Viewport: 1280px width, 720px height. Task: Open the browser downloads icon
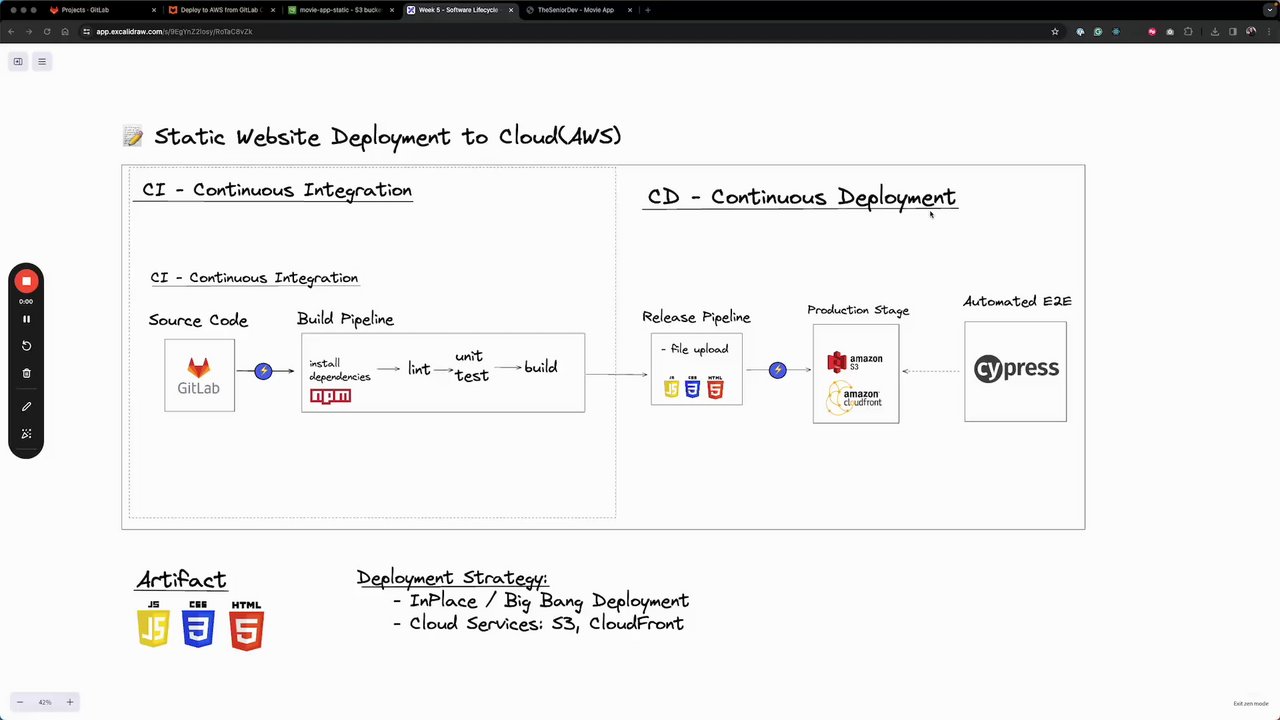tap(1214, 31)
